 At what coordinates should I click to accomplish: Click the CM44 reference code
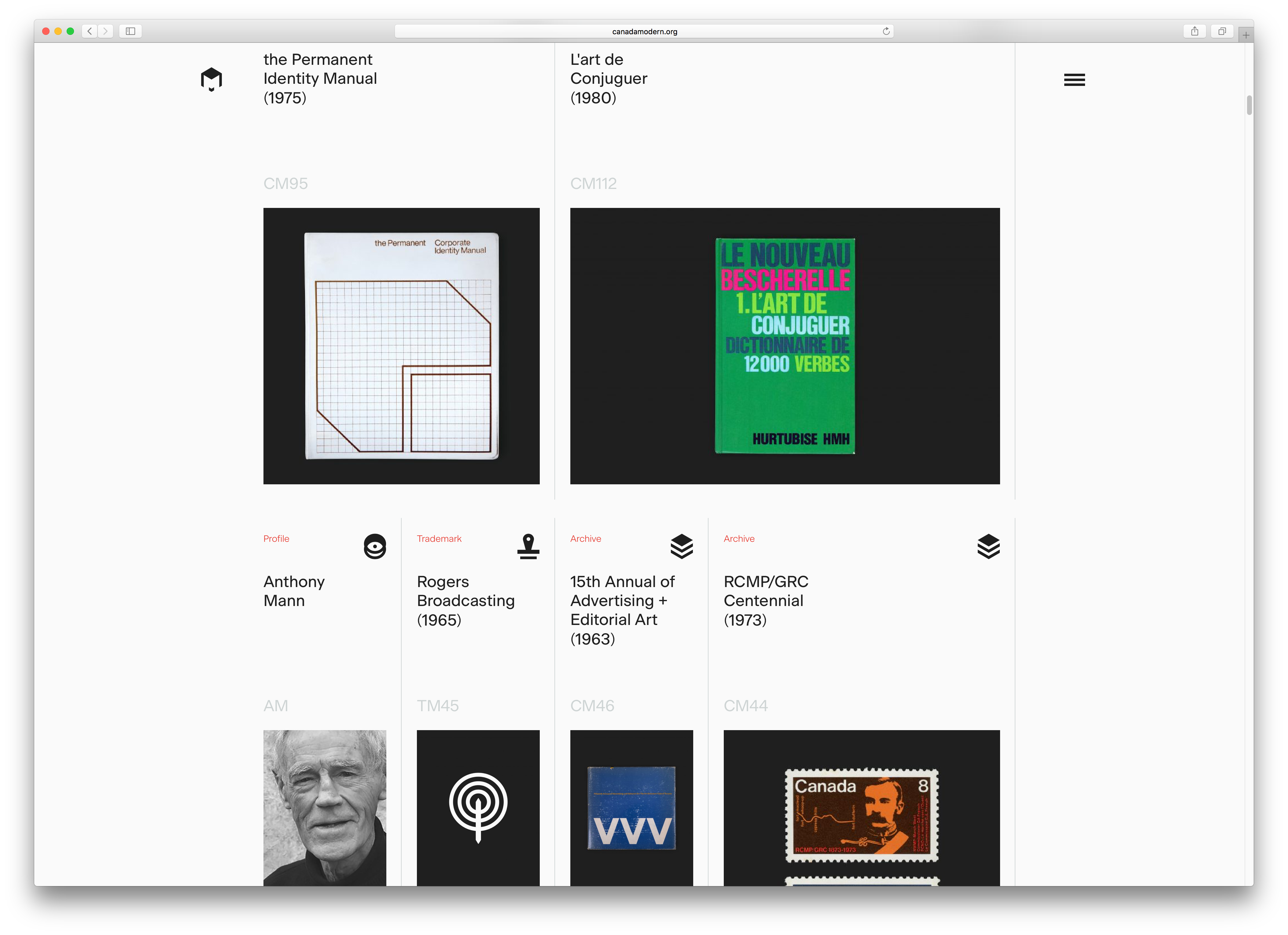tap(746, 705)
